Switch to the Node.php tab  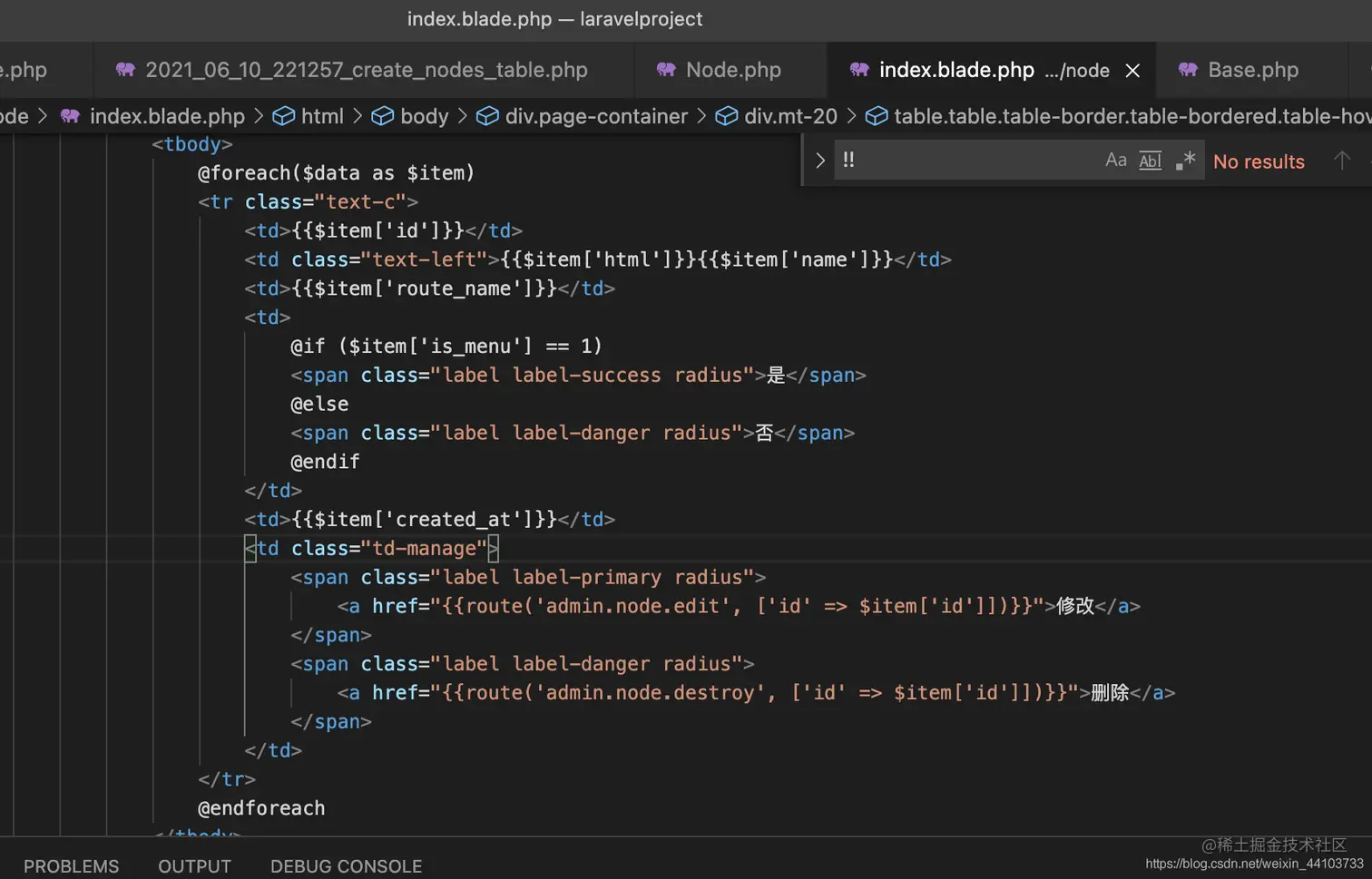[731, 70]
